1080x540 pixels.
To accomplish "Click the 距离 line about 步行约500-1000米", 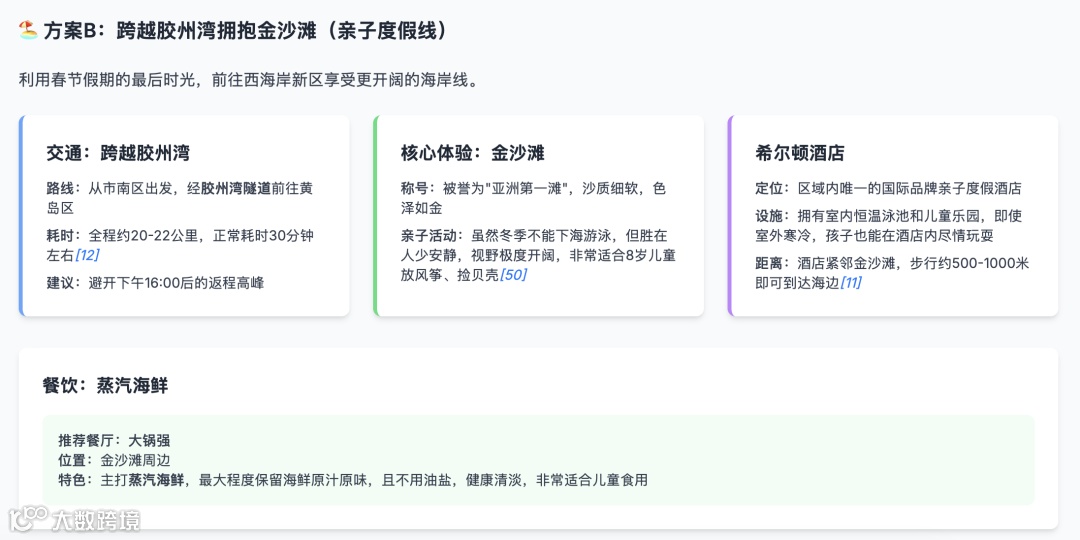I will pos(892,273).
